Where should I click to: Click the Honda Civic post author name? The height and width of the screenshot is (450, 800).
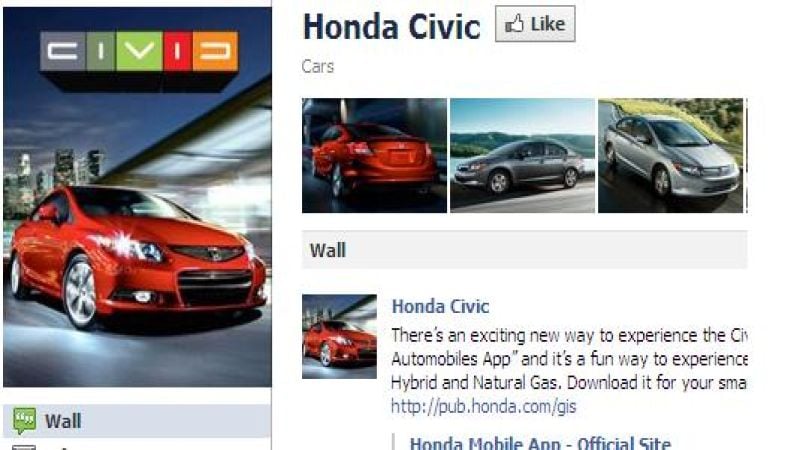440,306
